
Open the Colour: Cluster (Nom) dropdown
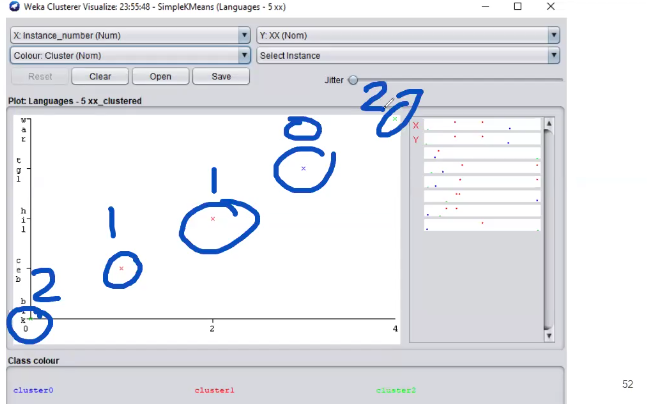pos(130,55)
